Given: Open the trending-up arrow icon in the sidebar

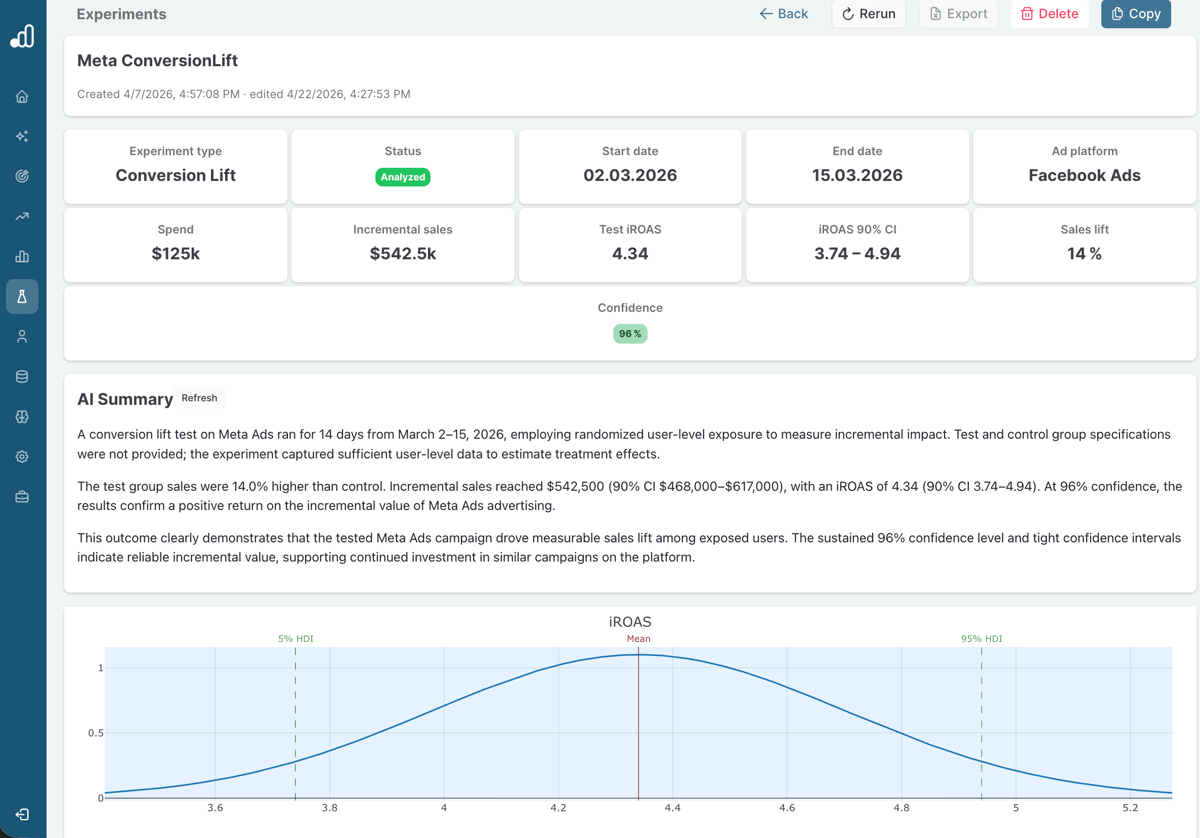Looking at the screenshot, I should pyautogui.click(x=22, y=216).
